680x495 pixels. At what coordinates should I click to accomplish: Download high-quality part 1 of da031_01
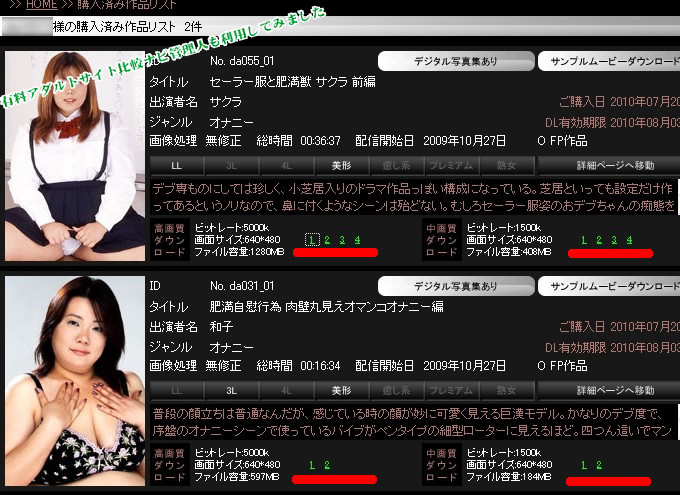click(312, 465)
